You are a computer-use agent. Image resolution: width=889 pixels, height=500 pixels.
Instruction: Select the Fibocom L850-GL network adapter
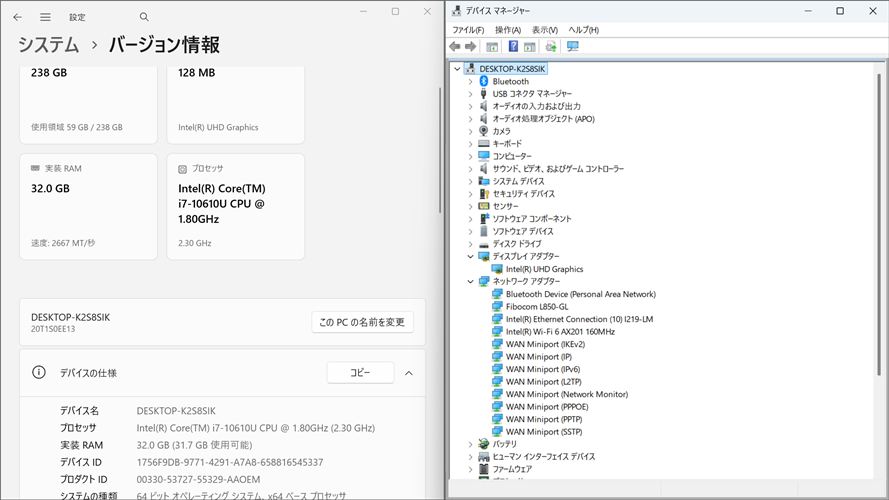pos(537,307)
